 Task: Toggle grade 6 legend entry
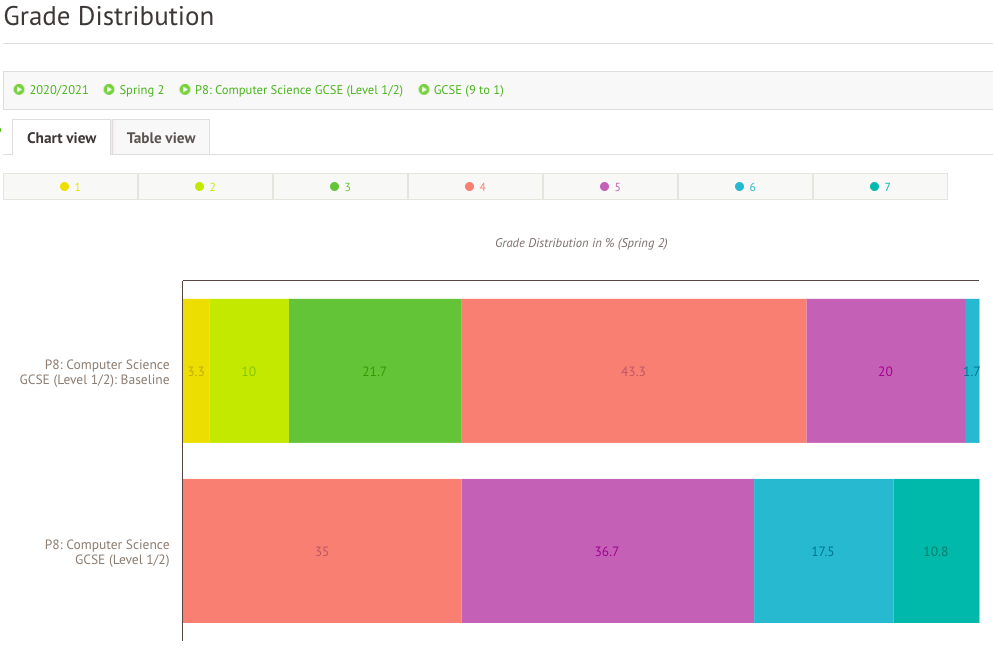(x=745, y=187)
